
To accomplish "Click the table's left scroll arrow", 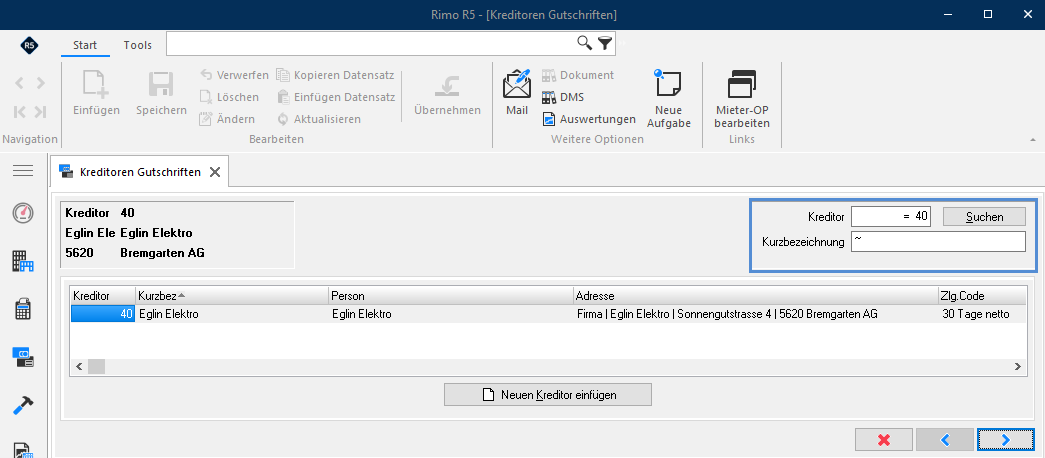I will point(79,366).
